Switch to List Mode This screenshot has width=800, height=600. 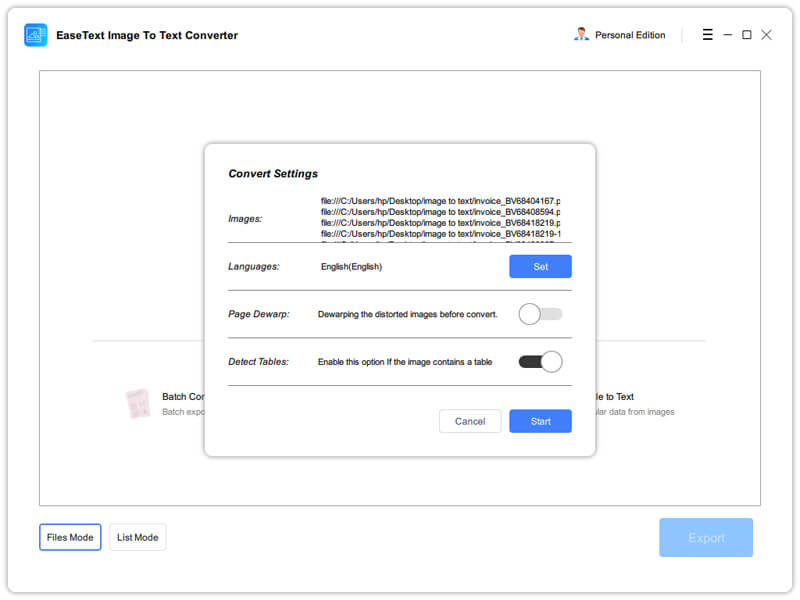138,537
